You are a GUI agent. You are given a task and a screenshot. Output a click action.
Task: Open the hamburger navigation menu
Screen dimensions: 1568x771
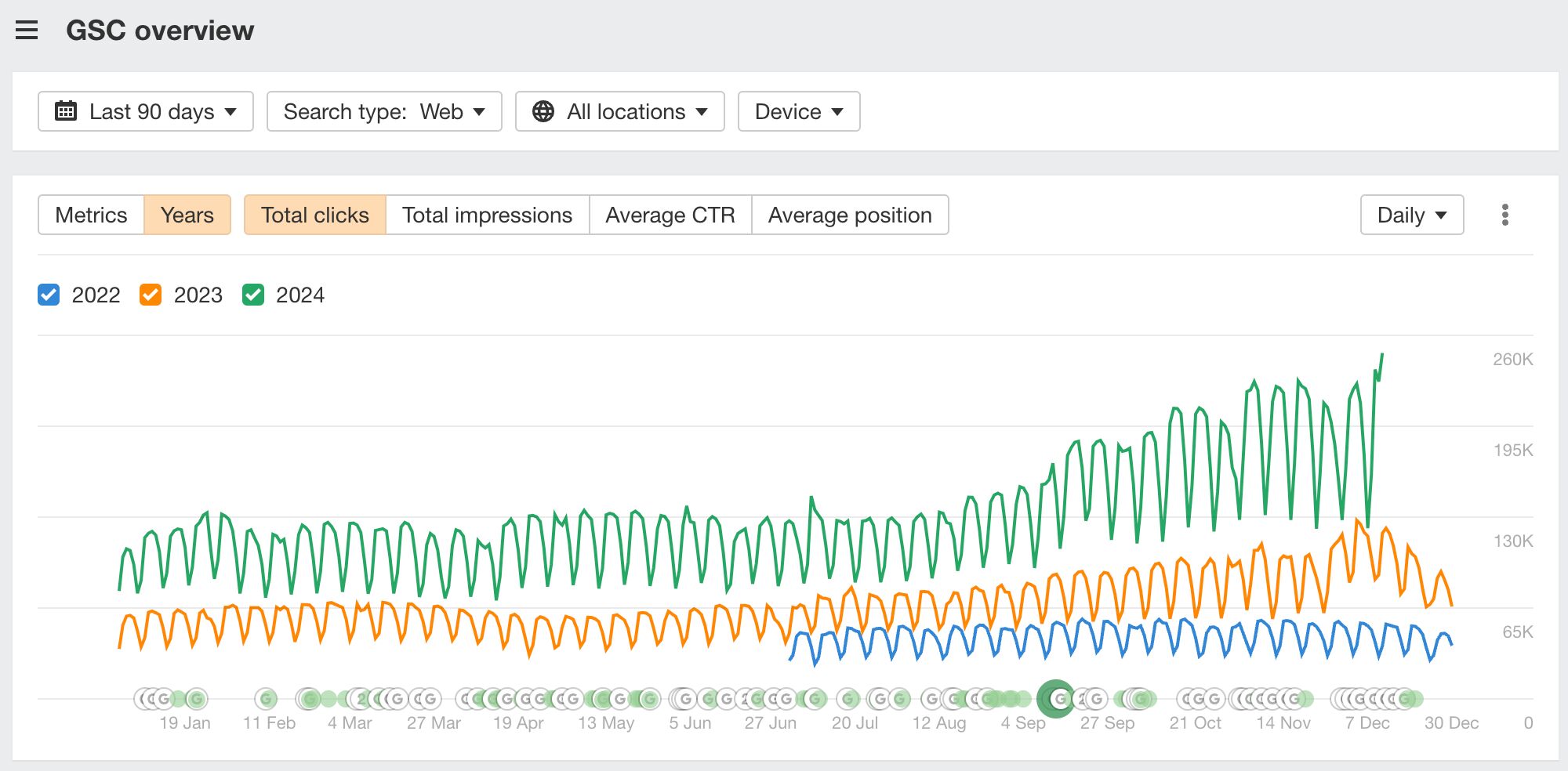coord(27,31)
